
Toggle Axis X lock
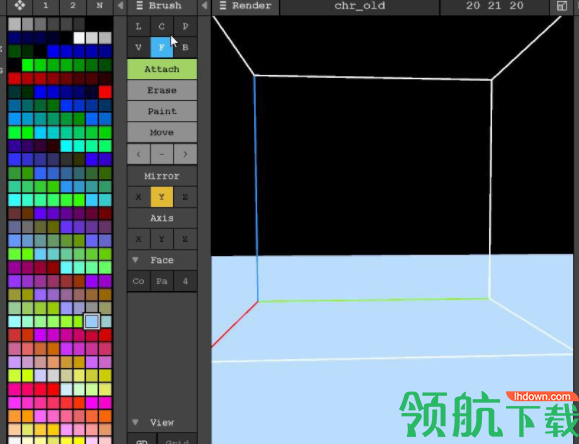point(138,239)
